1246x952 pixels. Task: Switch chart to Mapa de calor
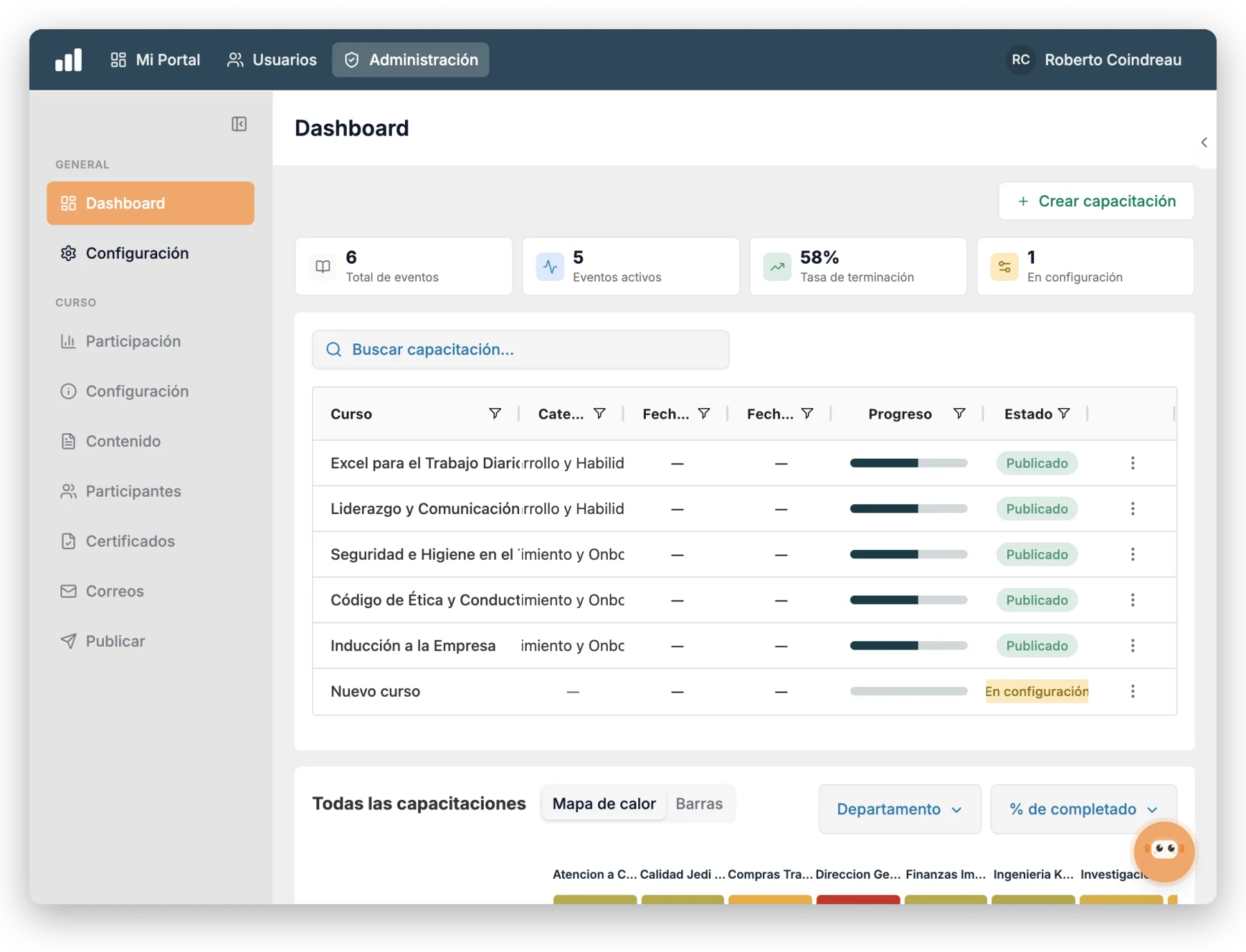604,804
